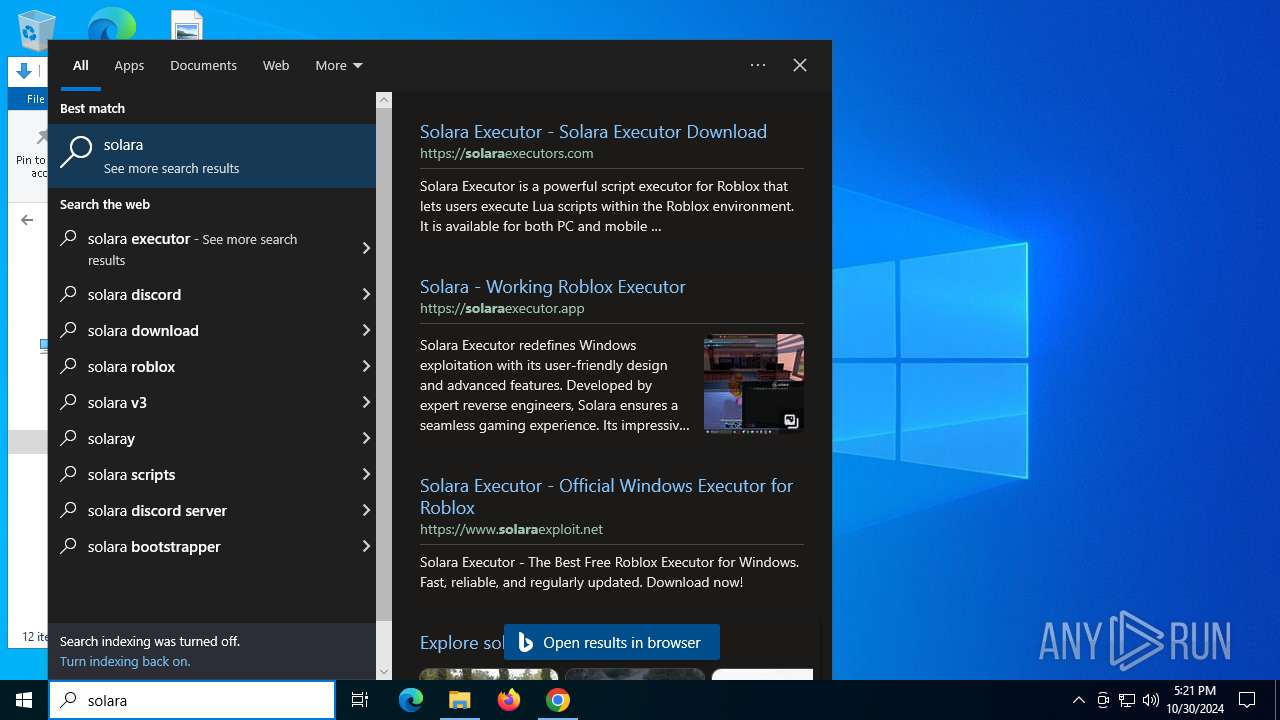Open the Microsoft Edge desktop shortcut
The height and width of the screenshot is (720, 1280).
[112, 25]
